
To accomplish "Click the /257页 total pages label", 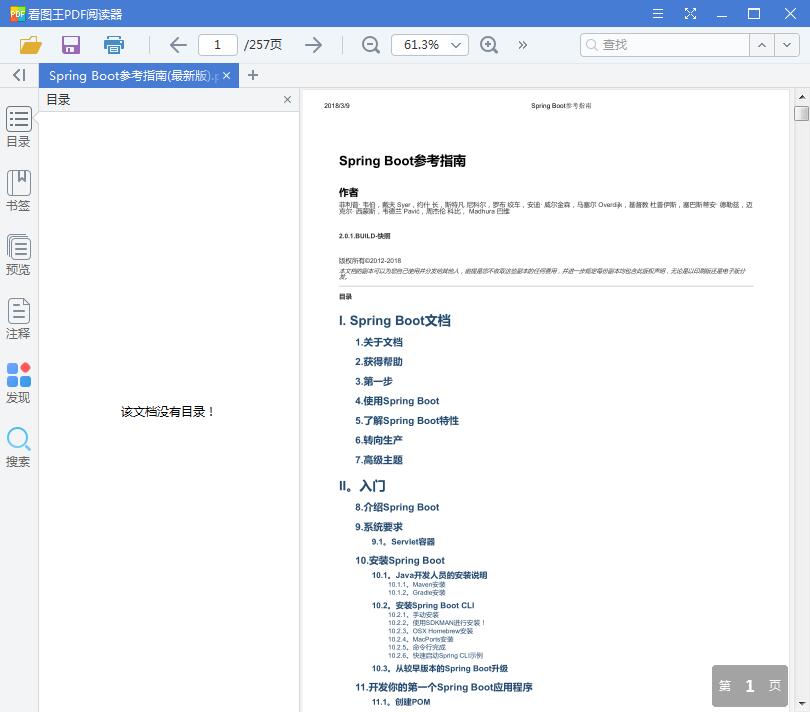I will [x=263, y=45].
